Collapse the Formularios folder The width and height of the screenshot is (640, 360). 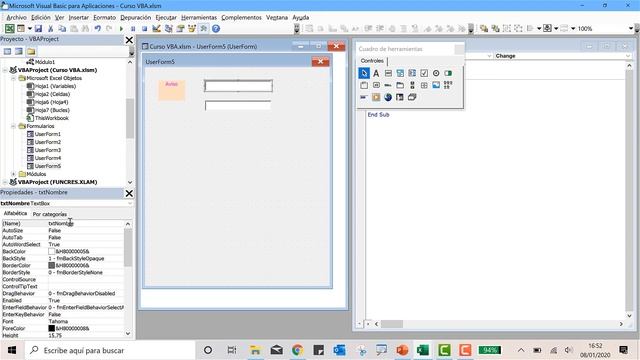click(x=13, y=126)
